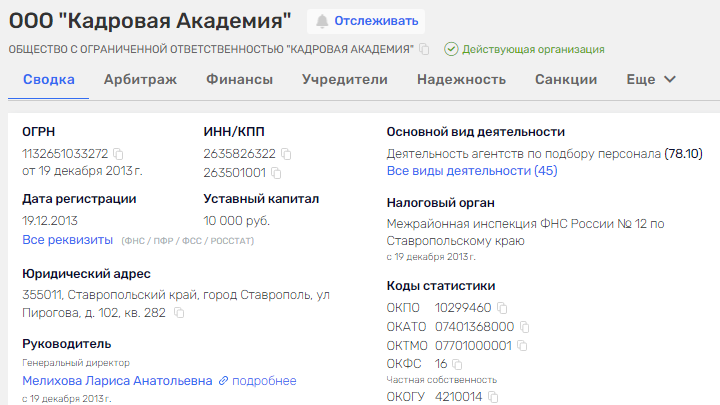Image resolution: width=720 pixels, height=405 pixels.
Task: Copy the OKATO code 07401368000
Action: (524, 327)
